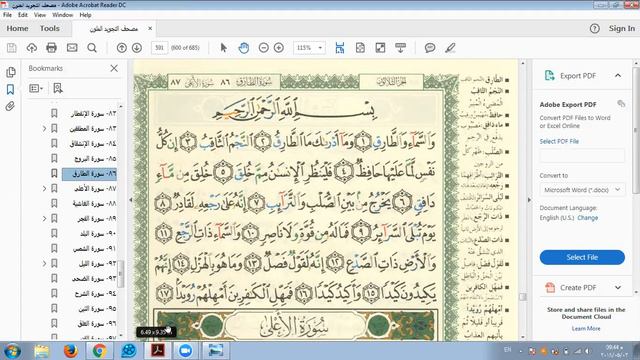640x360 pixels.
Task: Open the View menu
Action: click(40, 15)
